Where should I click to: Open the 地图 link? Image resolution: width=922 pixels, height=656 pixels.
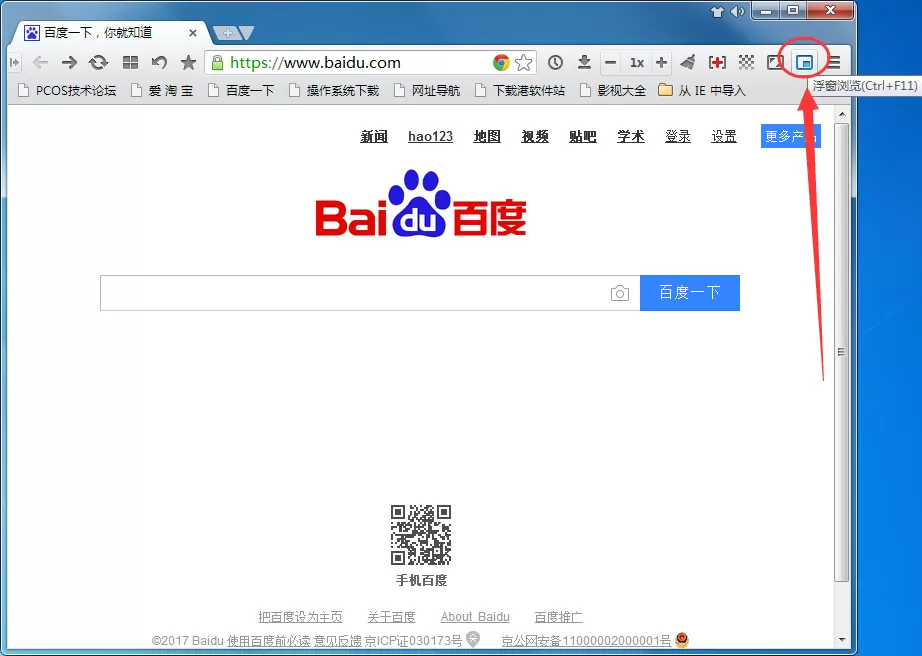(x=487, y=136)
